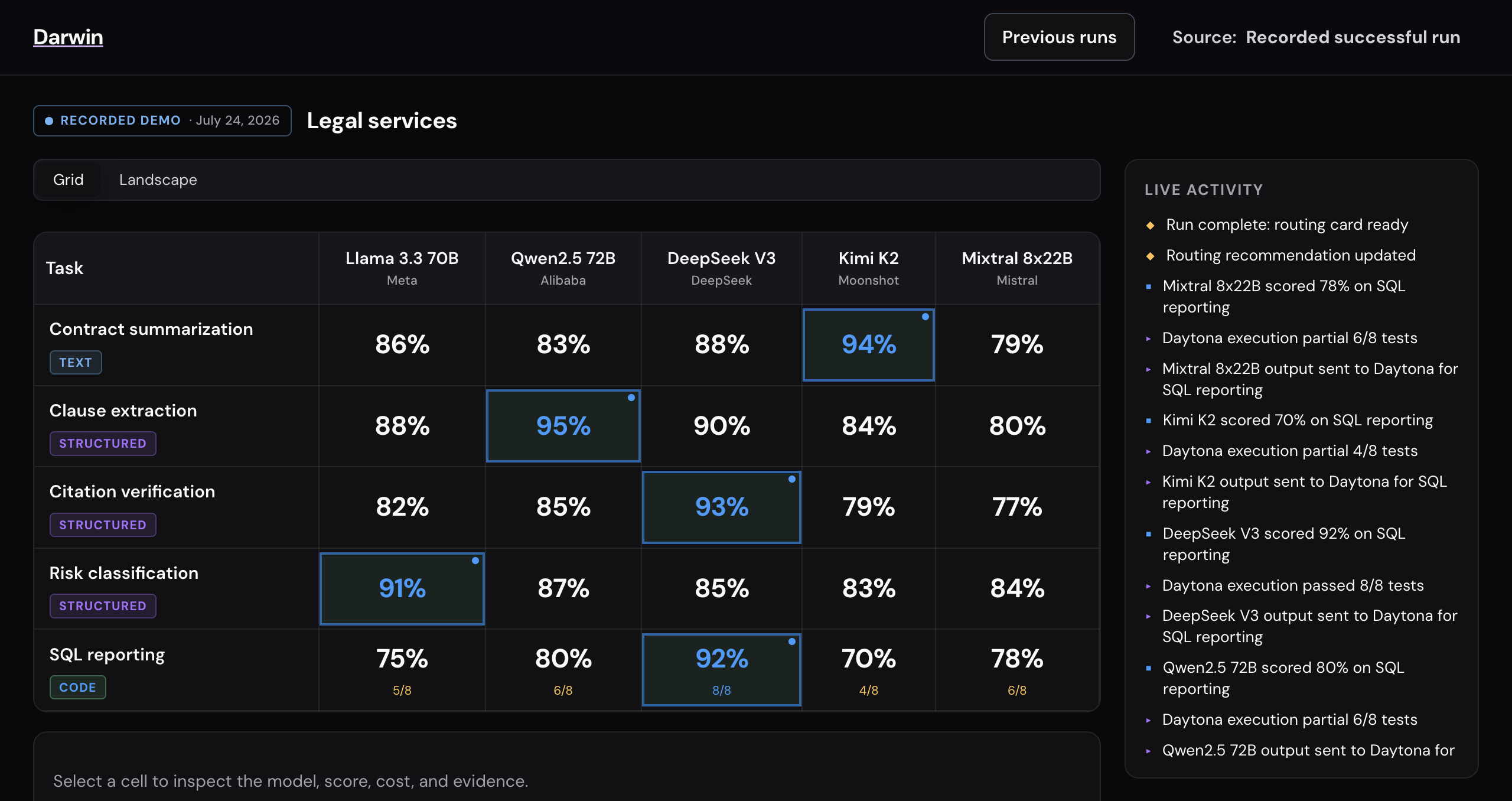1512x801 pixels.
Task: Click the STRUCTURED tag under Clause extraction
Action: [103, 443]
